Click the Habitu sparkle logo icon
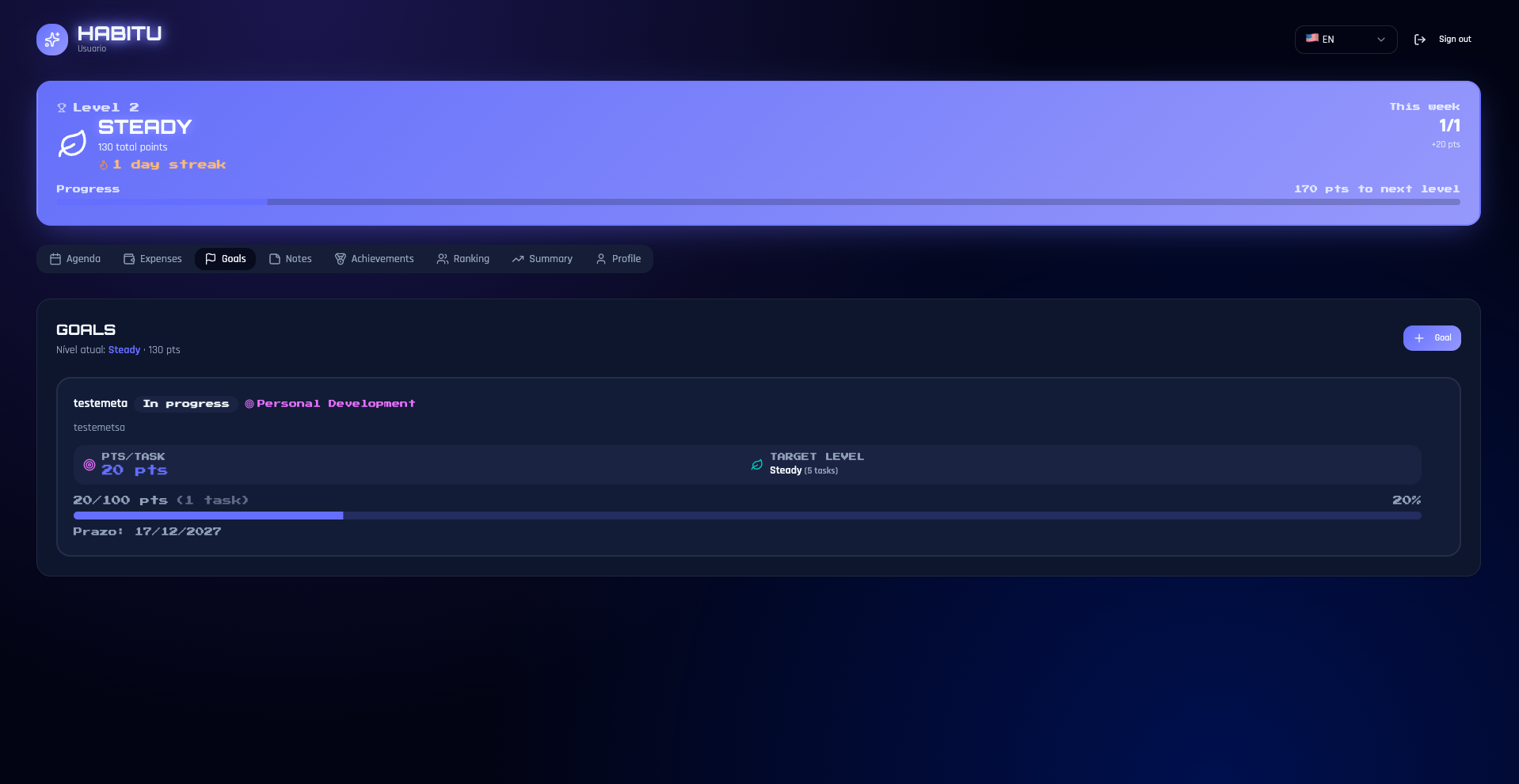The image size is (1519, 784). point(52,40)
